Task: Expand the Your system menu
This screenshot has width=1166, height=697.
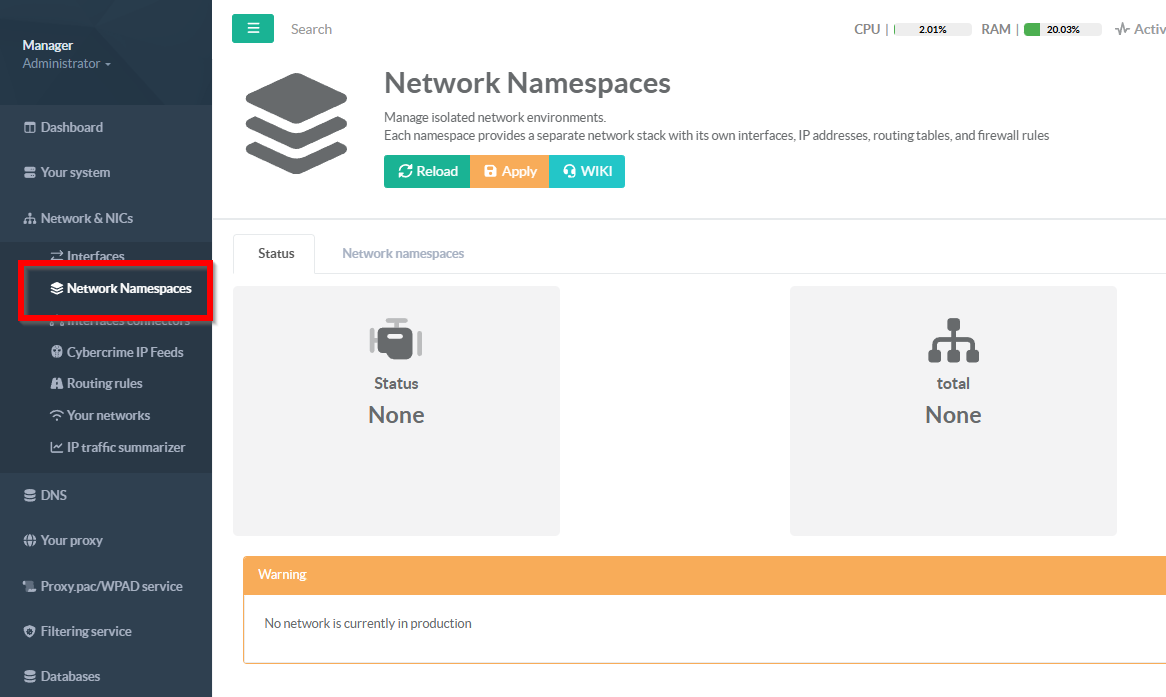Action: pos(75,172)
